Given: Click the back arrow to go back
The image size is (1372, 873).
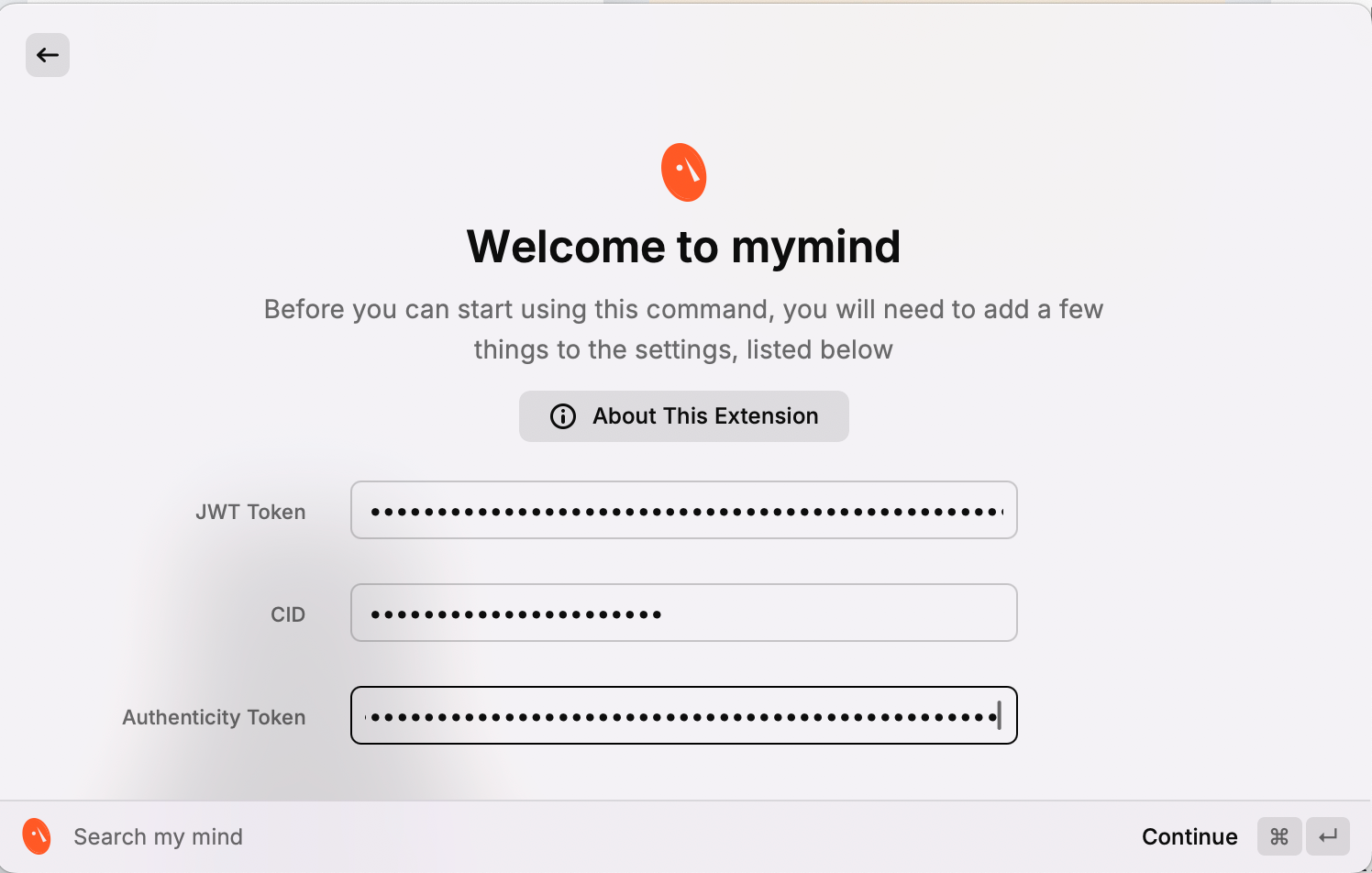Looking at the screenshot, I should [48, 55].
